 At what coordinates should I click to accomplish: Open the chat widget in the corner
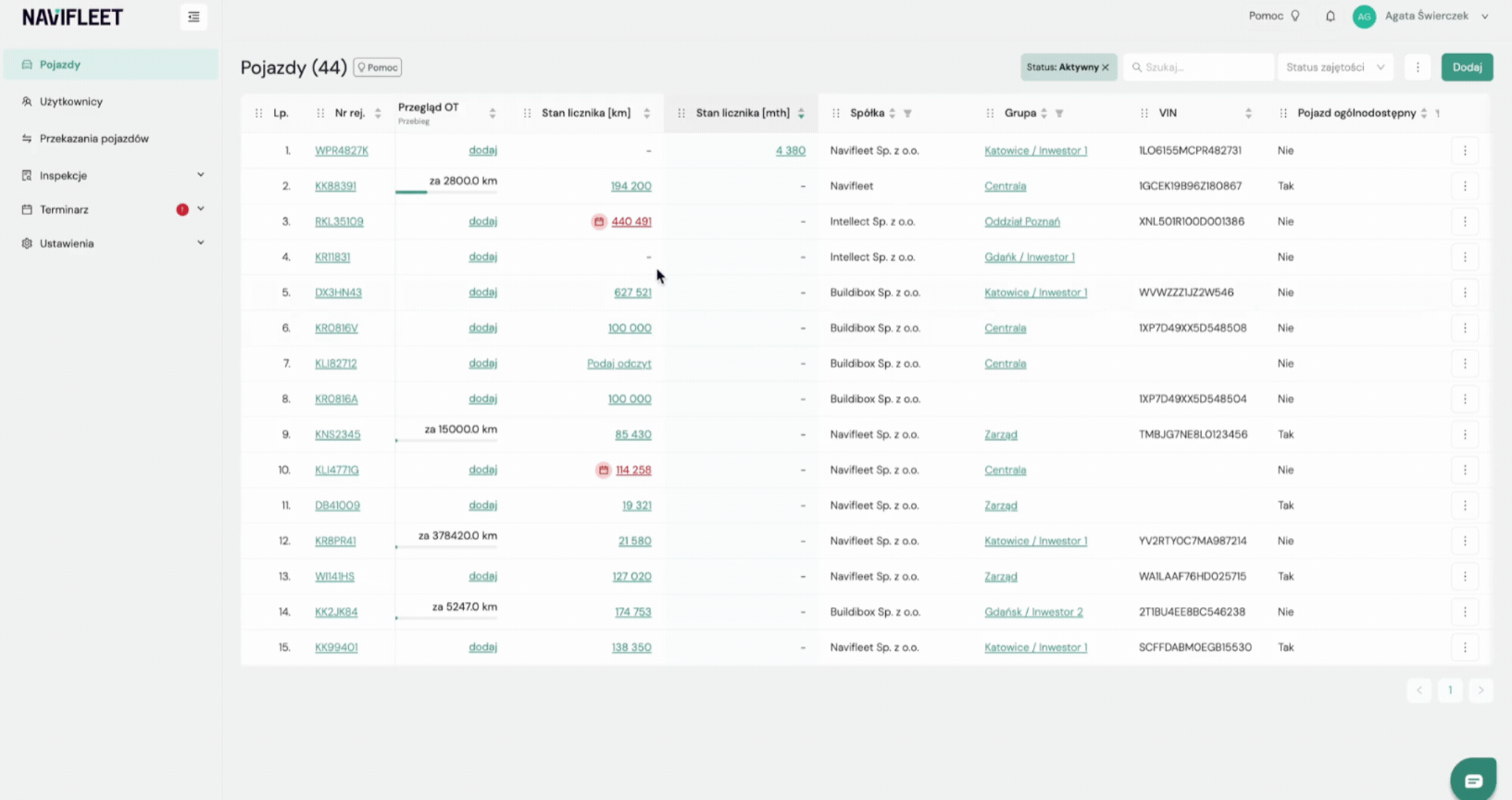coord(1473,780)
